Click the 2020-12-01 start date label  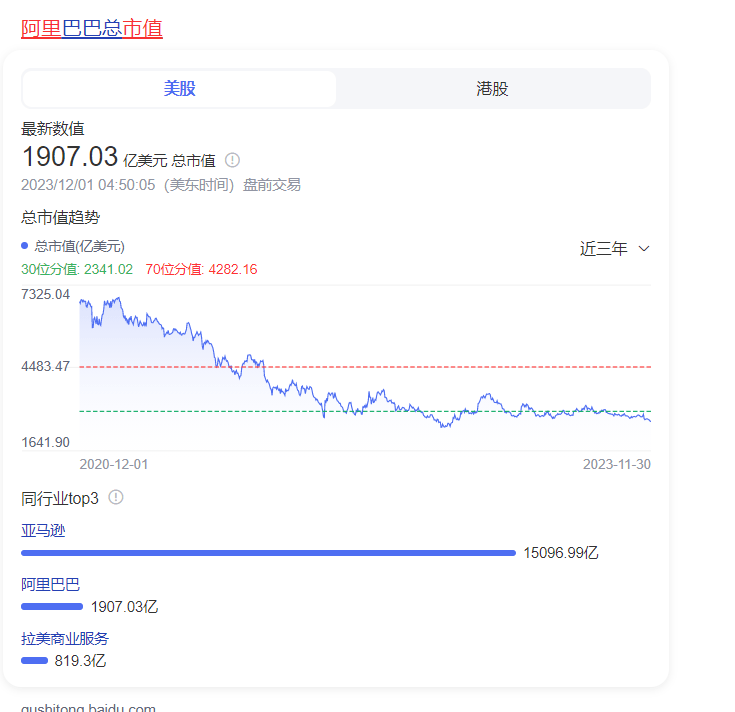pos(114,465)
